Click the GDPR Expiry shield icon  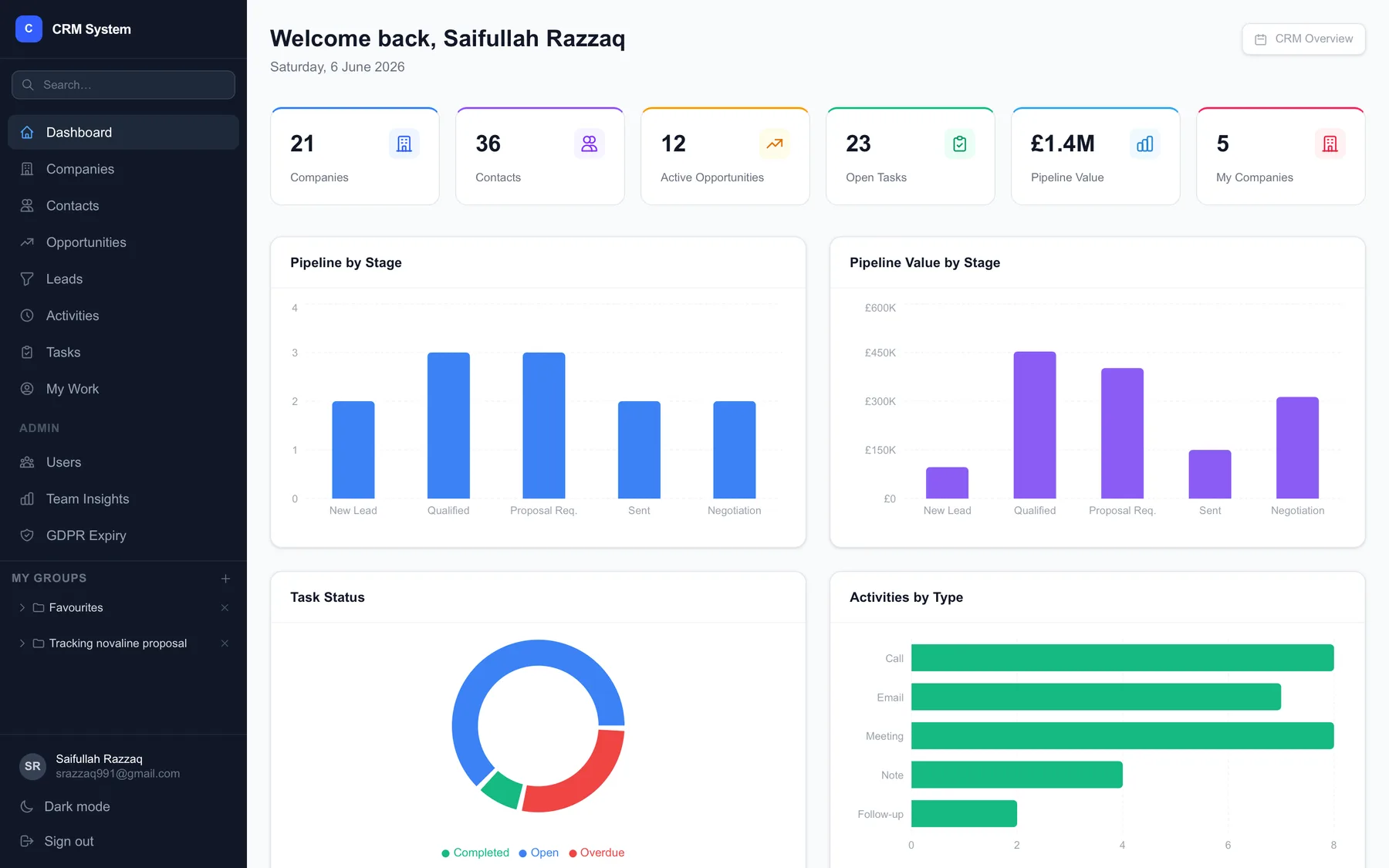coord(27,535)
